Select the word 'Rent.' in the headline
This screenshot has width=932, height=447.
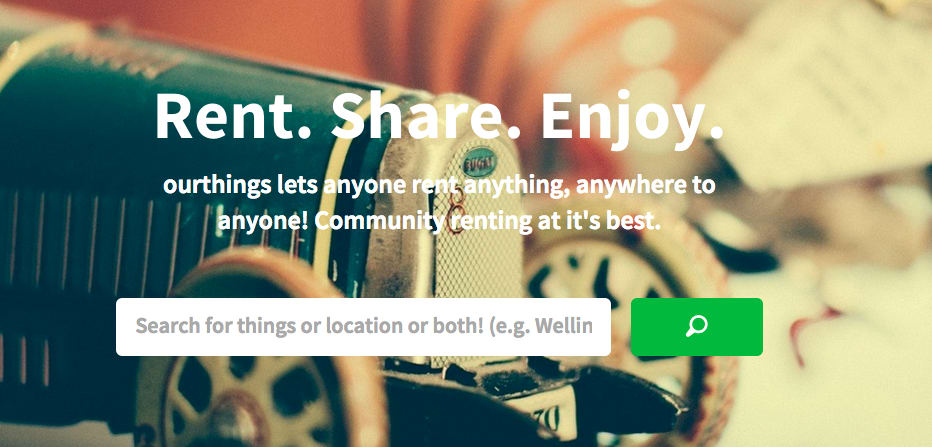(x=231, y=117)
